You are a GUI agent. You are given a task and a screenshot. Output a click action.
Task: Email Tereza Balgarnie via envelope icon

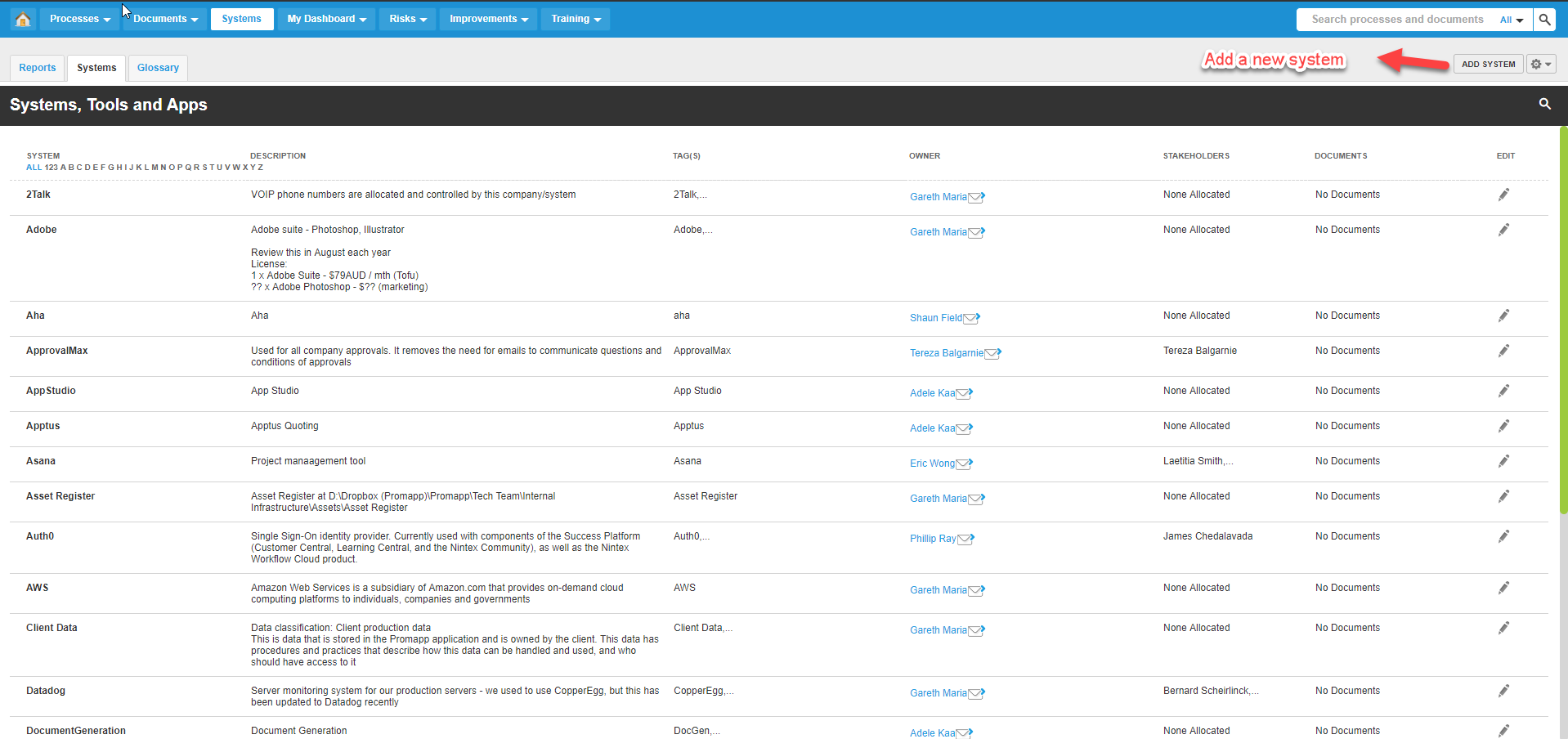click(992, 353)
